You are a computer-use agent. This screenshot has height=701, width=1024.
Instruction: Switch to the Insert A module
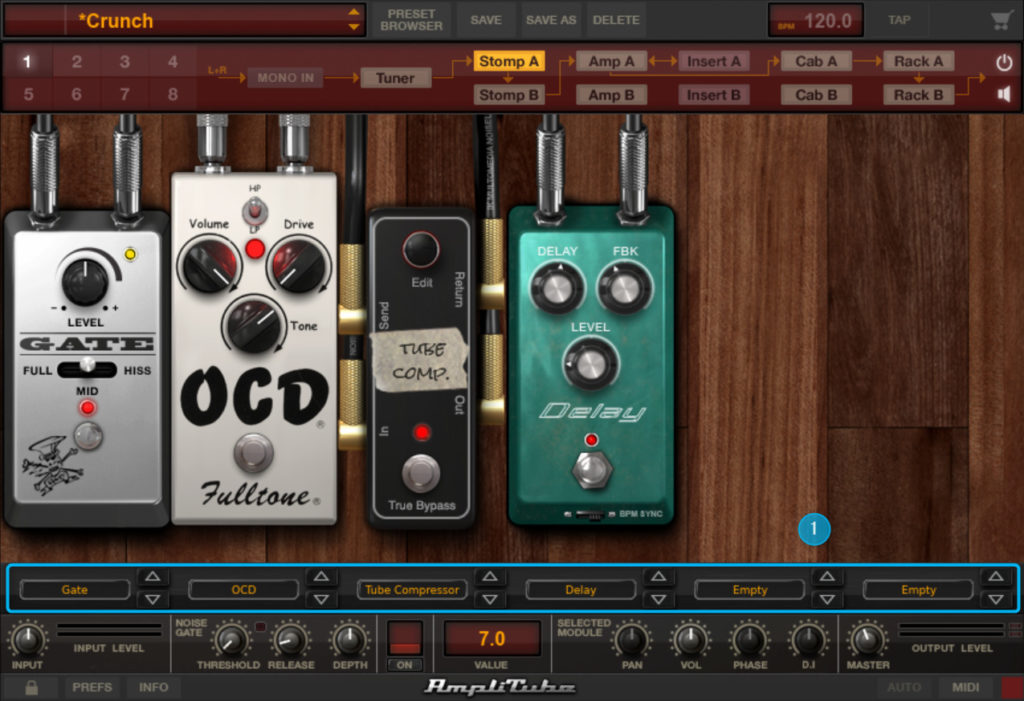click(x=714, y=61)
